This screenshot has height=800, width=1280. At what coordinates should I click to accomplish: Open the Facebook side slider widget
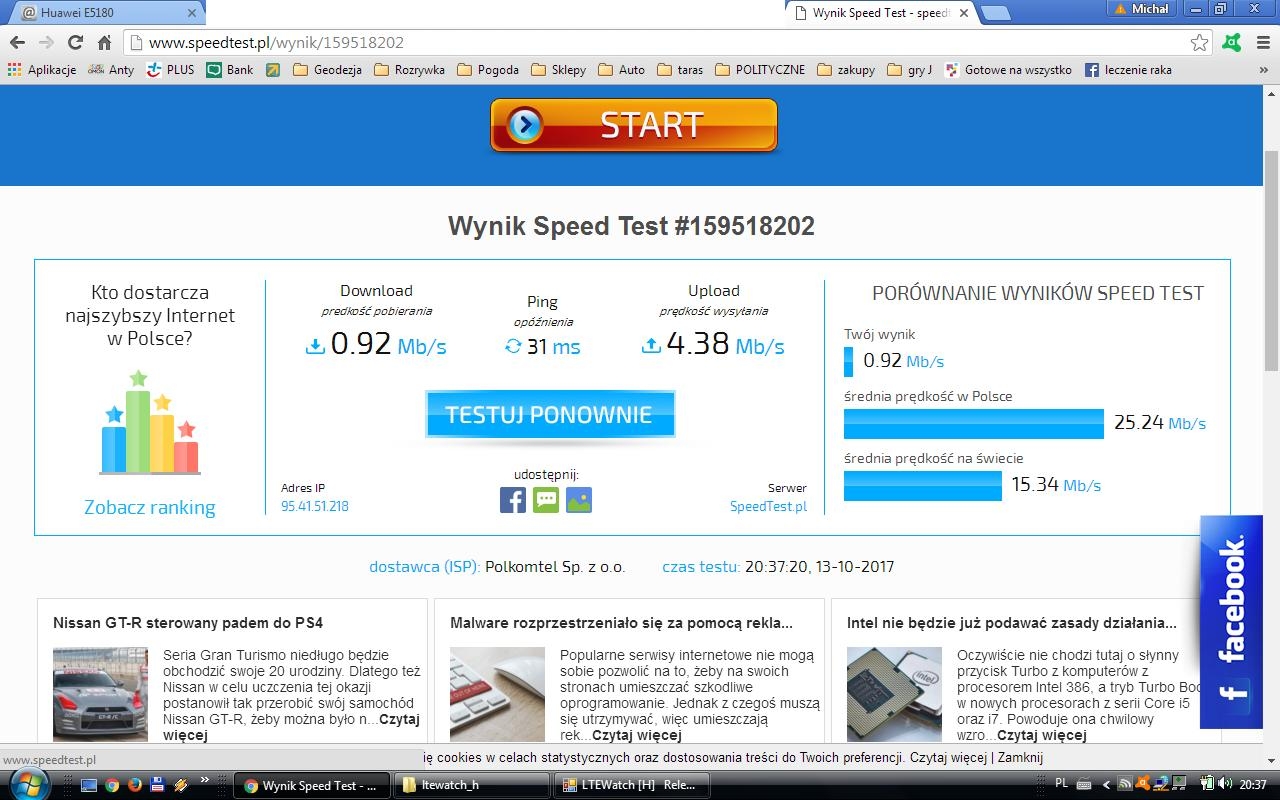[x=1231, y=622]
